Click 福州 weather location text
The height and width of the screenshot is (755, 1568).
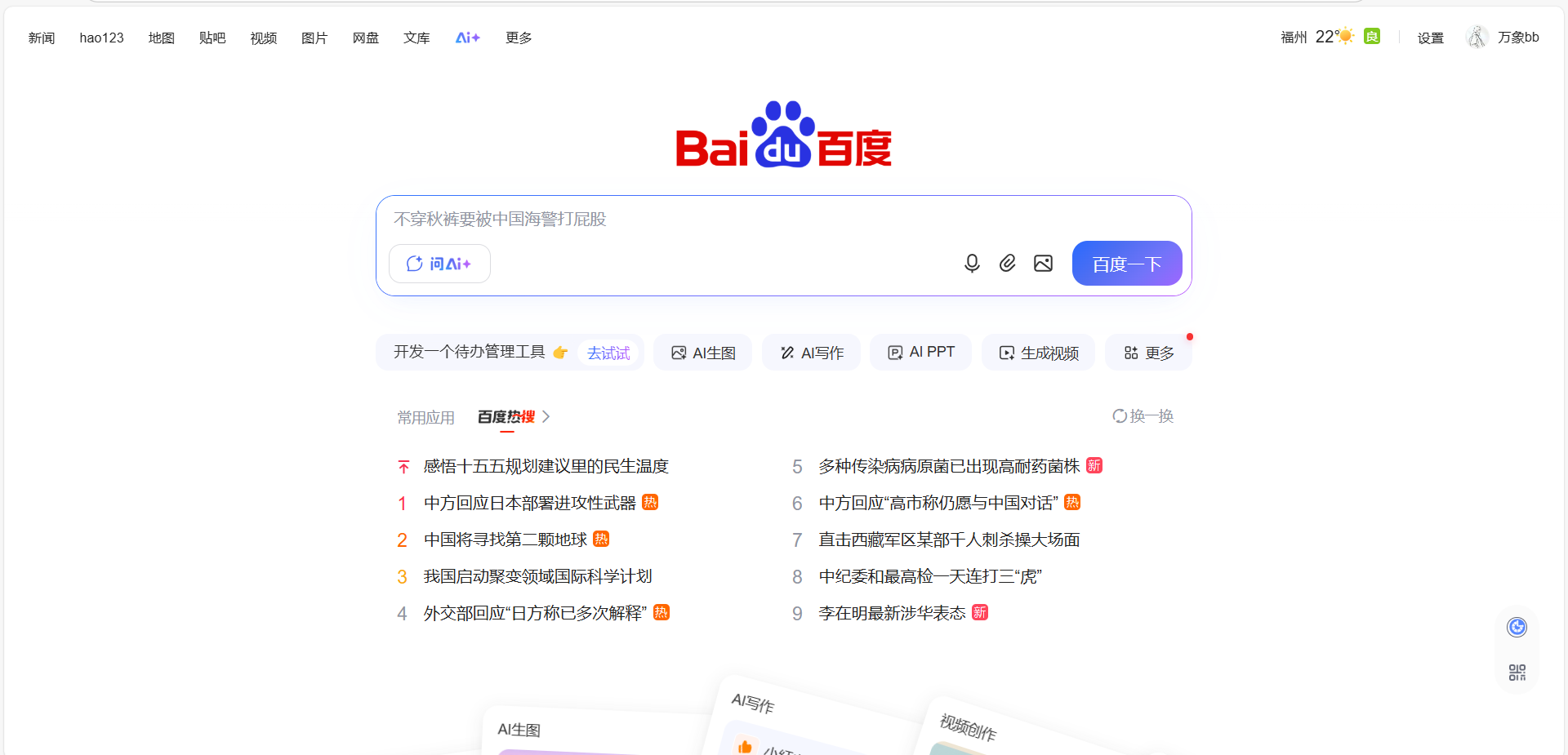[1294, 37]
